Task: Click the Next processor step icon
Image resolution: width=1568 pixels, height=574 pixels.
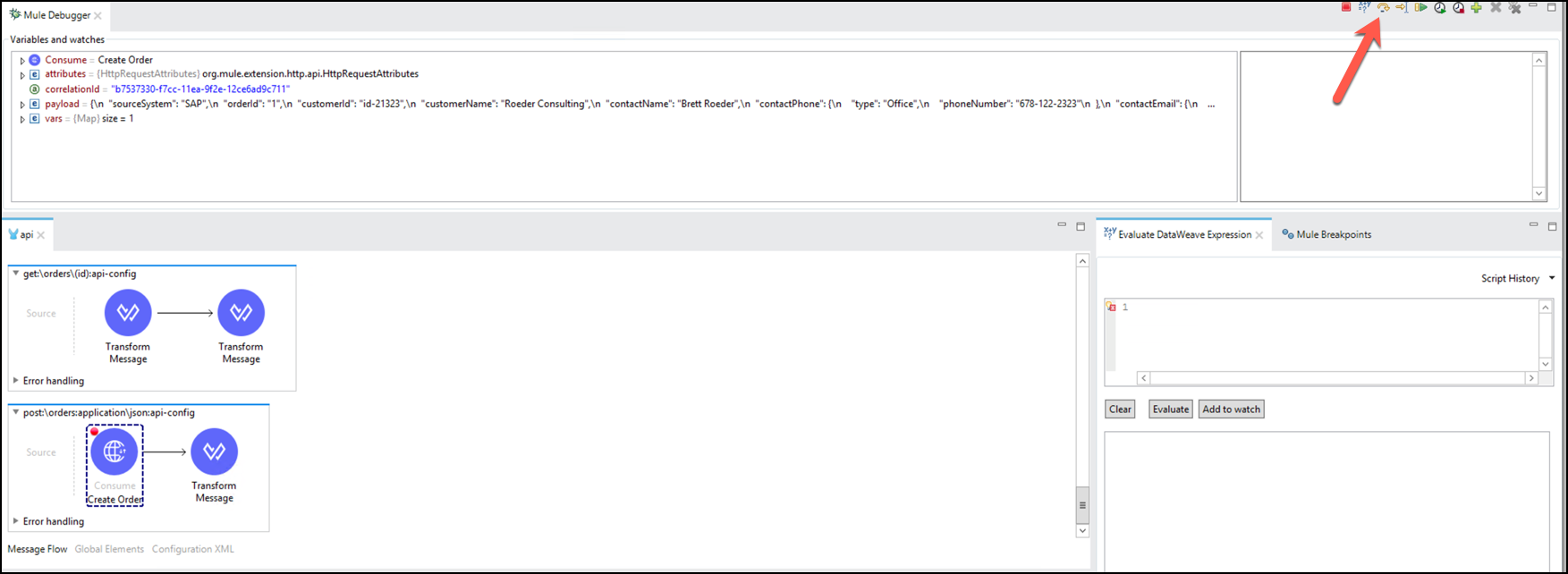Action: click(x=1383, y=7)
